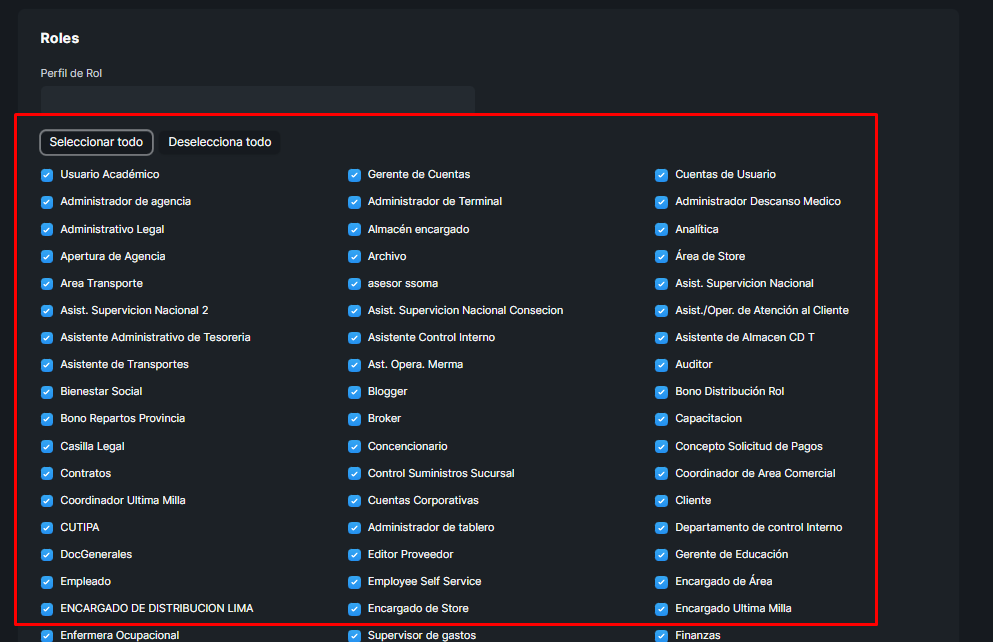Image resolution: width=993 pixels, height=642 pixels.
Task: Toggle the Encargado Ultima Milla checkbox
Action: click(x=661, y=609)
